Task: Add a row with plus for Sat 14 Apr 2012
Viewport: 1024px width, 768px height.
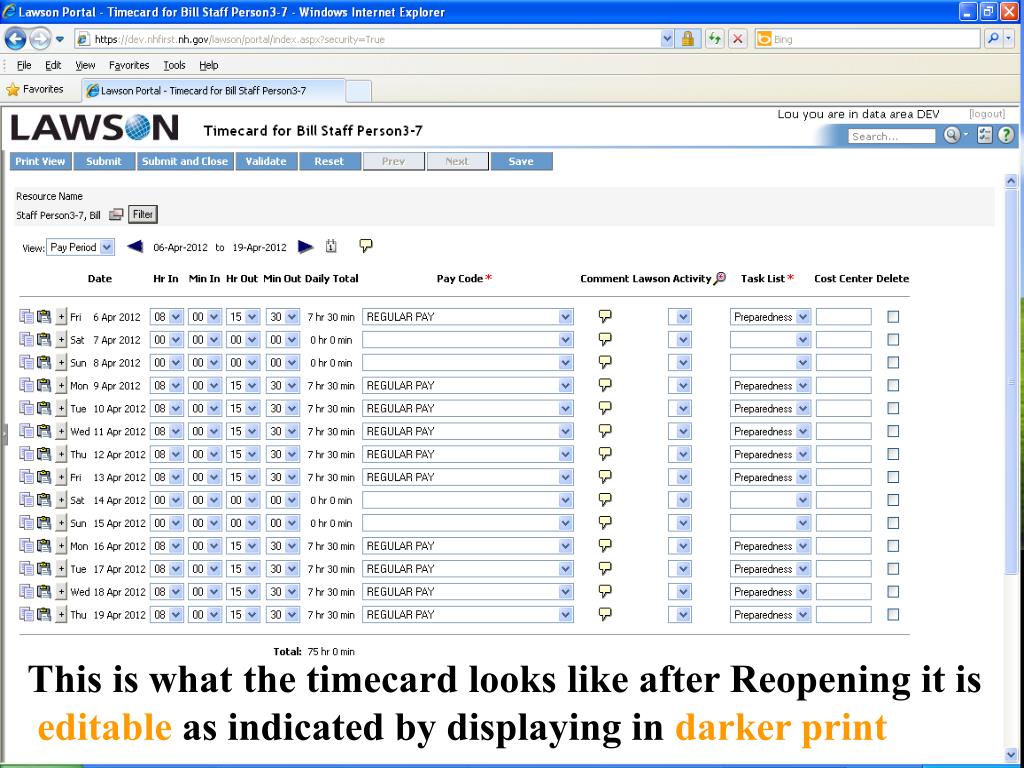Action: (x=61, y=500)
